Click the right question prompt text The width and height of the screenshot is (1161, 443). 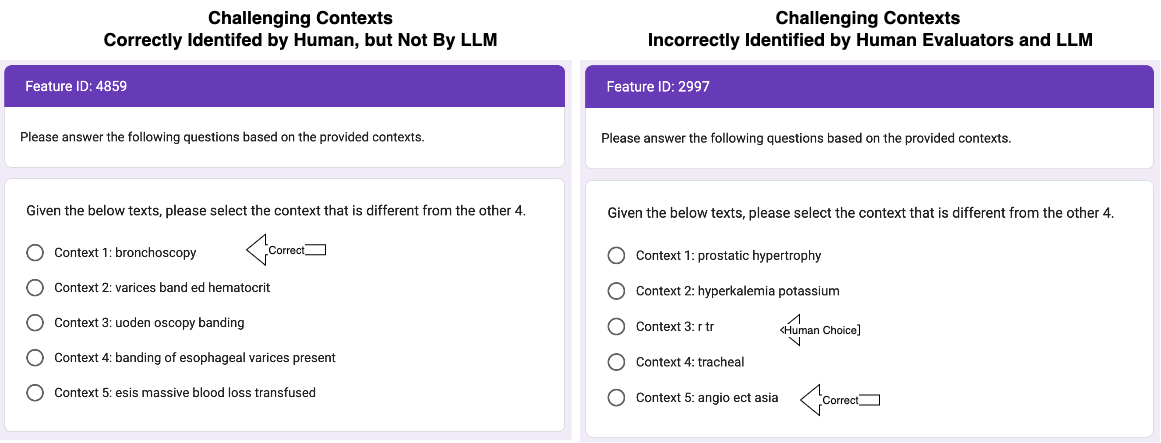(860, 213)
